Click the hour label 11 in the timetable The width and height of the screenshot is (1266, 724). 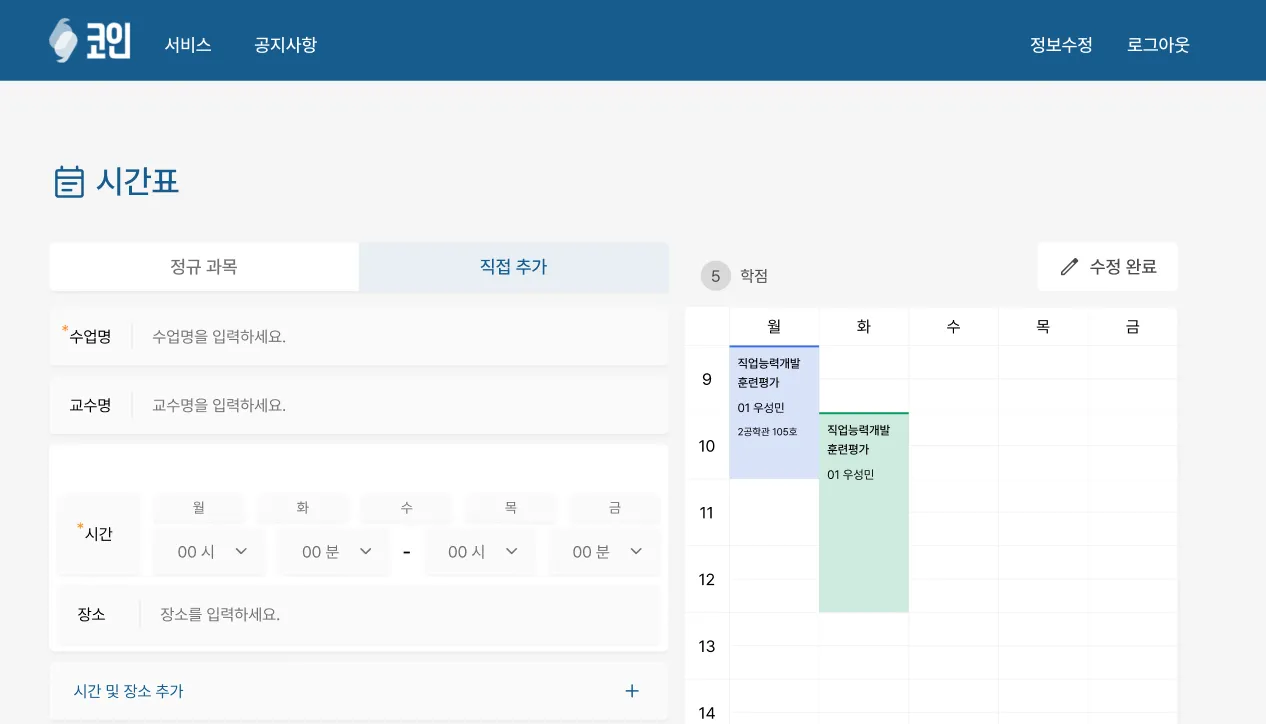[707, 513]
